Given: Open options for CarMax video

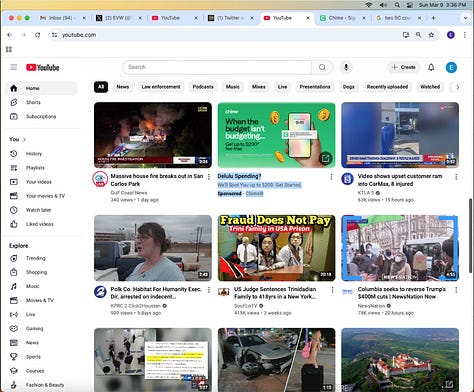Looking at the screenshot, I should click(456, 177).
